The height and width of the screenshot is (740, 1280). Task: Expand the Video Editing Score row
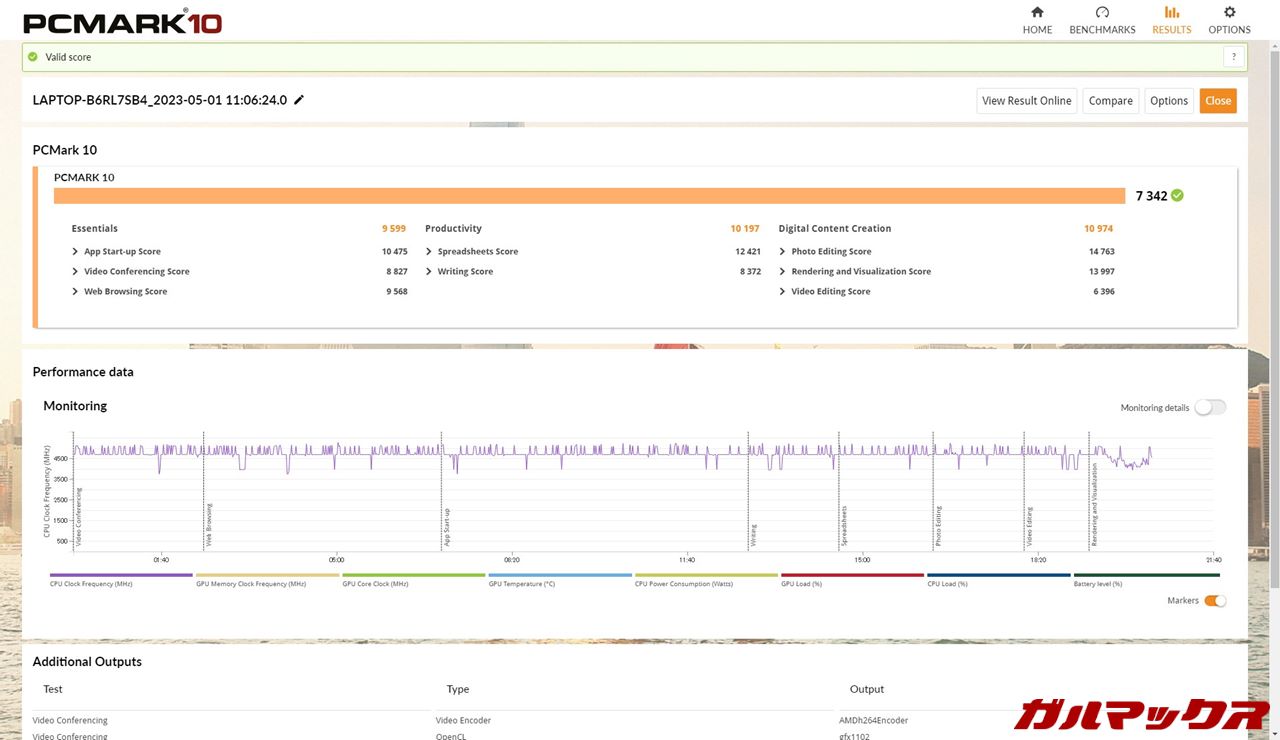tap(782, 292)
